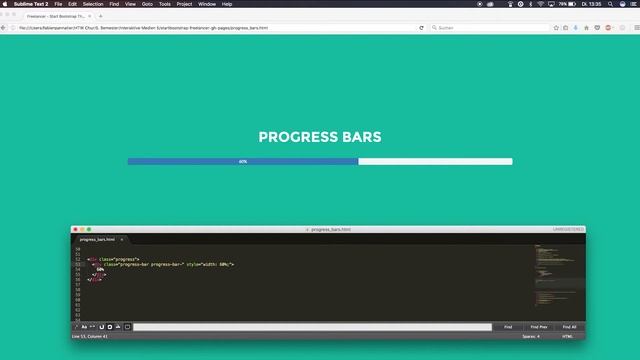Open a new browser tab with plus
640x360 pixels.
coord(100,16)
